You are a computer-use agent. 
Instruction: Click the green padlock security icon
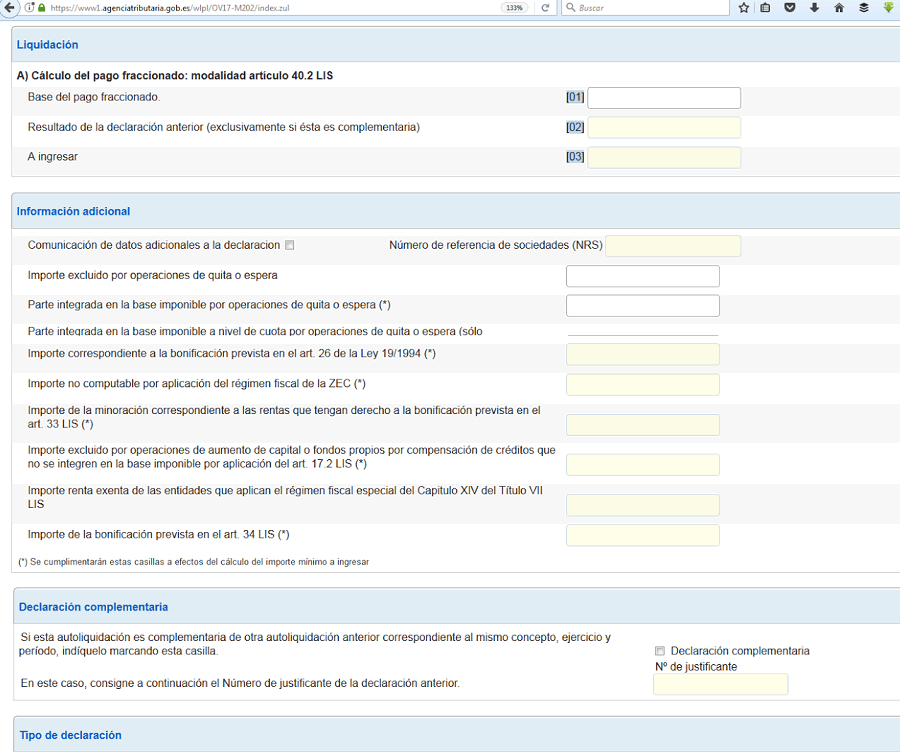point(41,7)
